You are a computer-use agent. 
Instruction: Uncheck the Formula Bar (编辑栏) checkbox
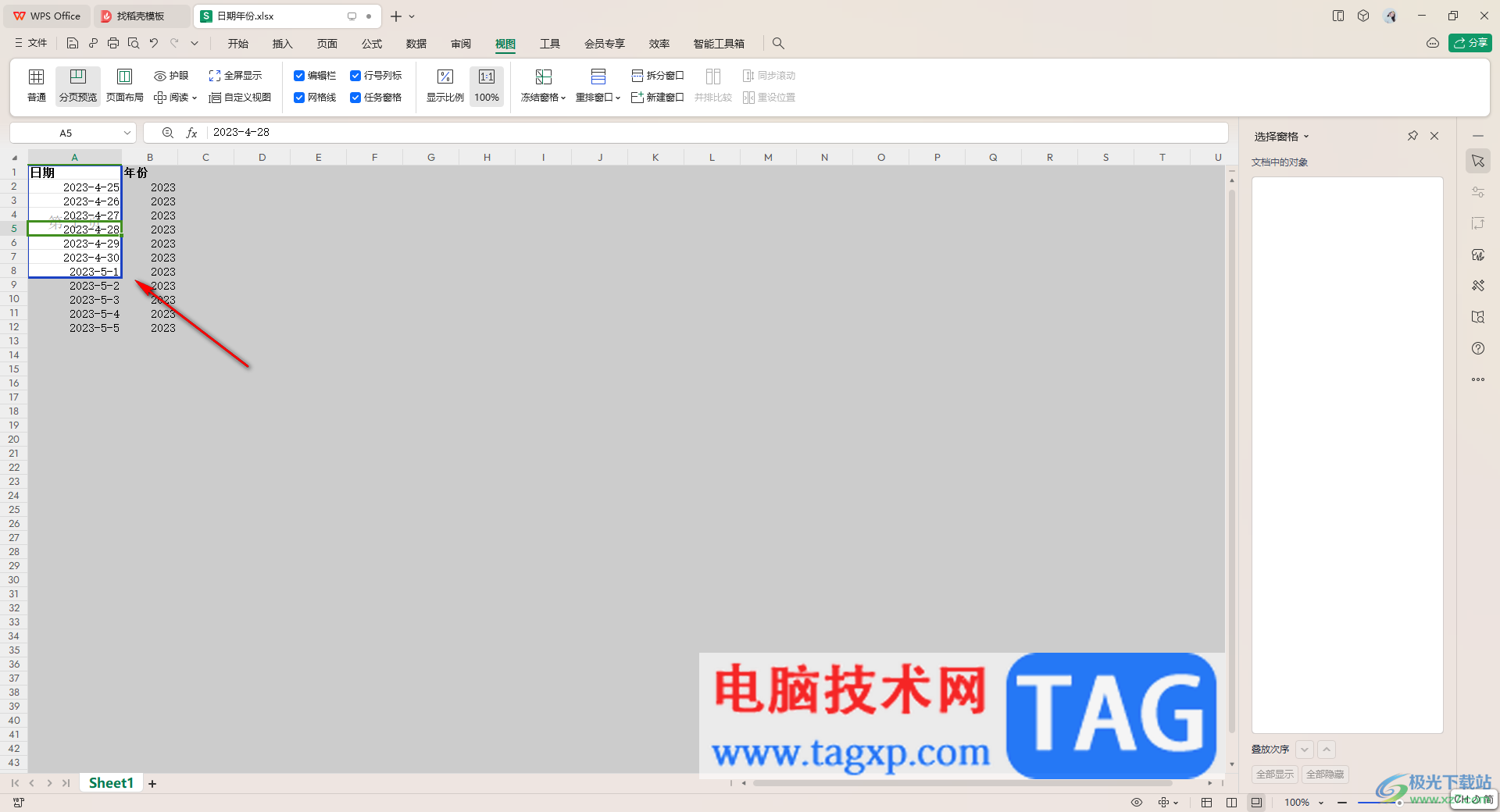pyautogui.click(x=299, y=76)
